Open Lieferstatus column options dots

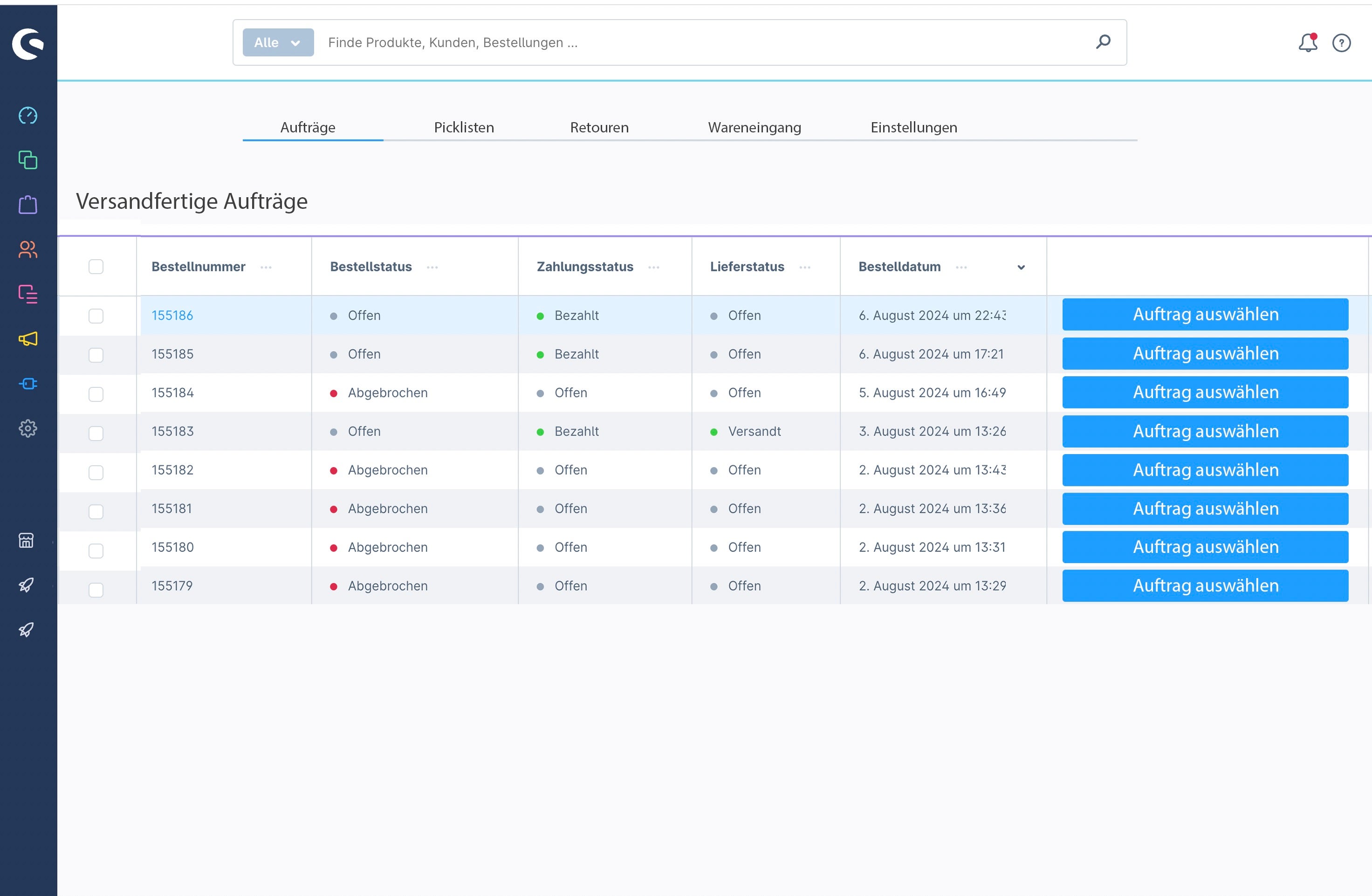click(805, 268)
